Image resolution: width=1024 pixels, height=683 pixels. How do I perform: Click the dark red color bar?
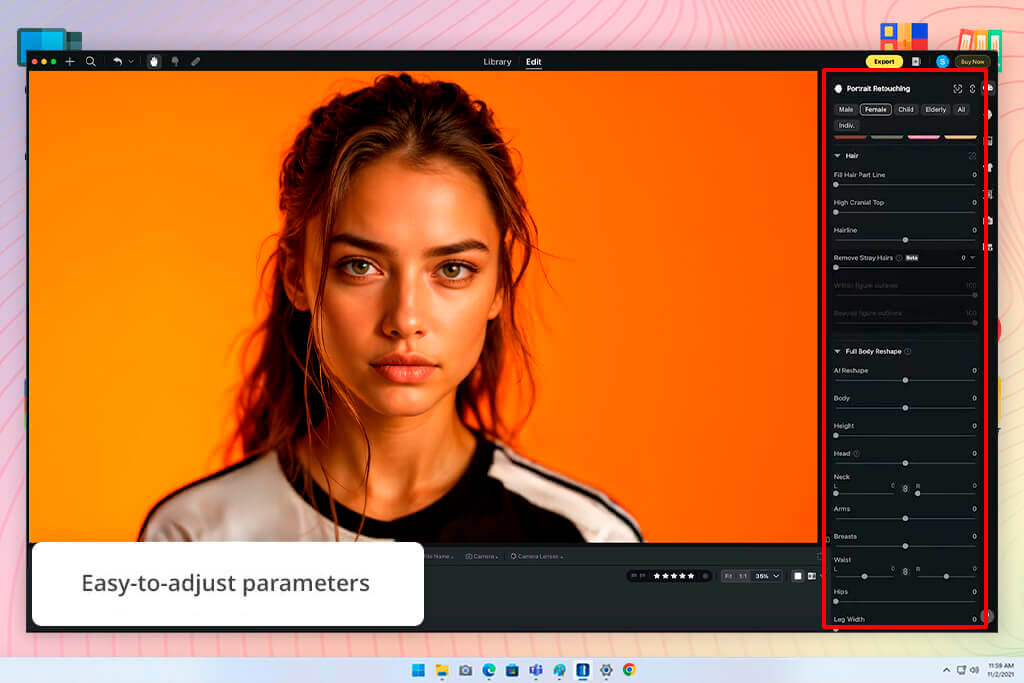coord(850,137)
